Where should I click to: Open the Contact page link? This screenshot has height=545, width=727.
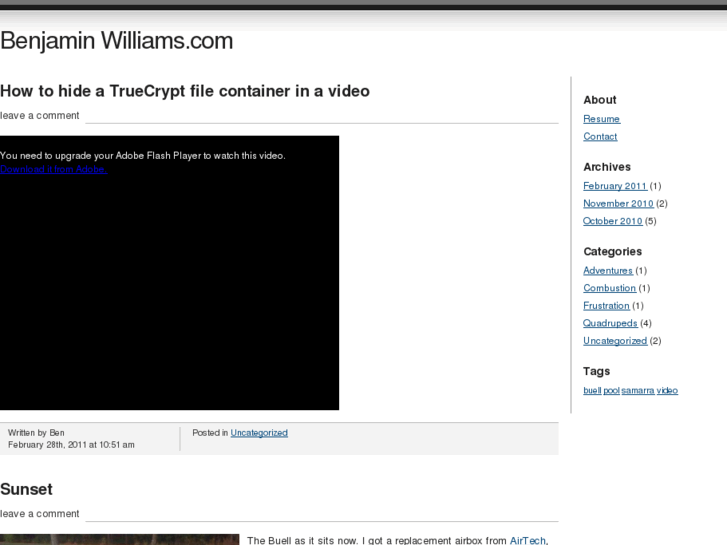coord(600,137)
